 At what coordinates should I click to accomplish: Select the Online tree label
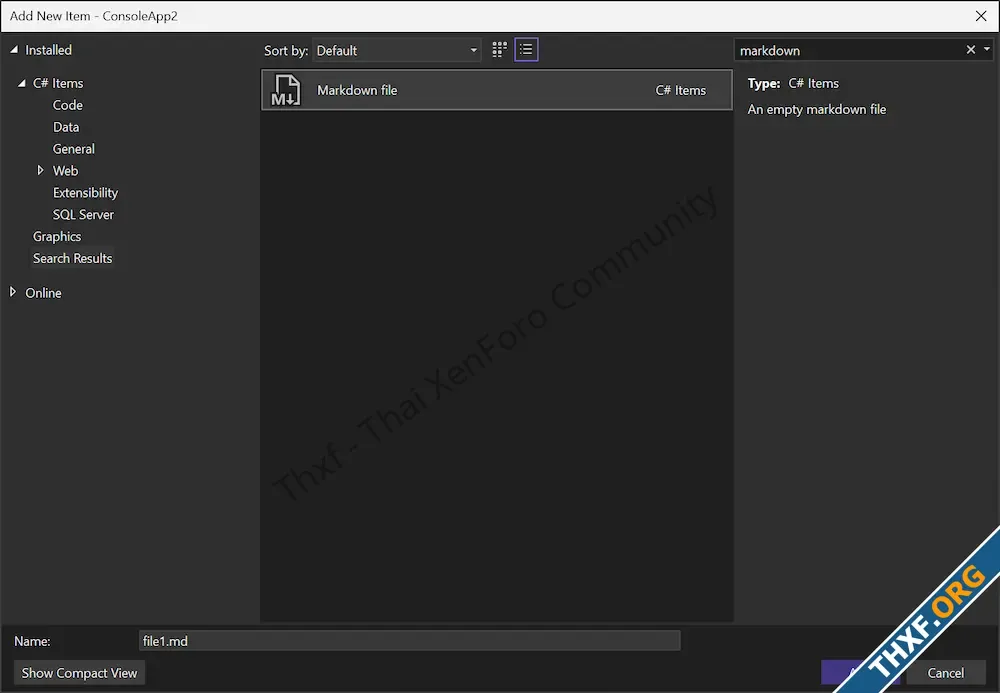pos(43,293)
